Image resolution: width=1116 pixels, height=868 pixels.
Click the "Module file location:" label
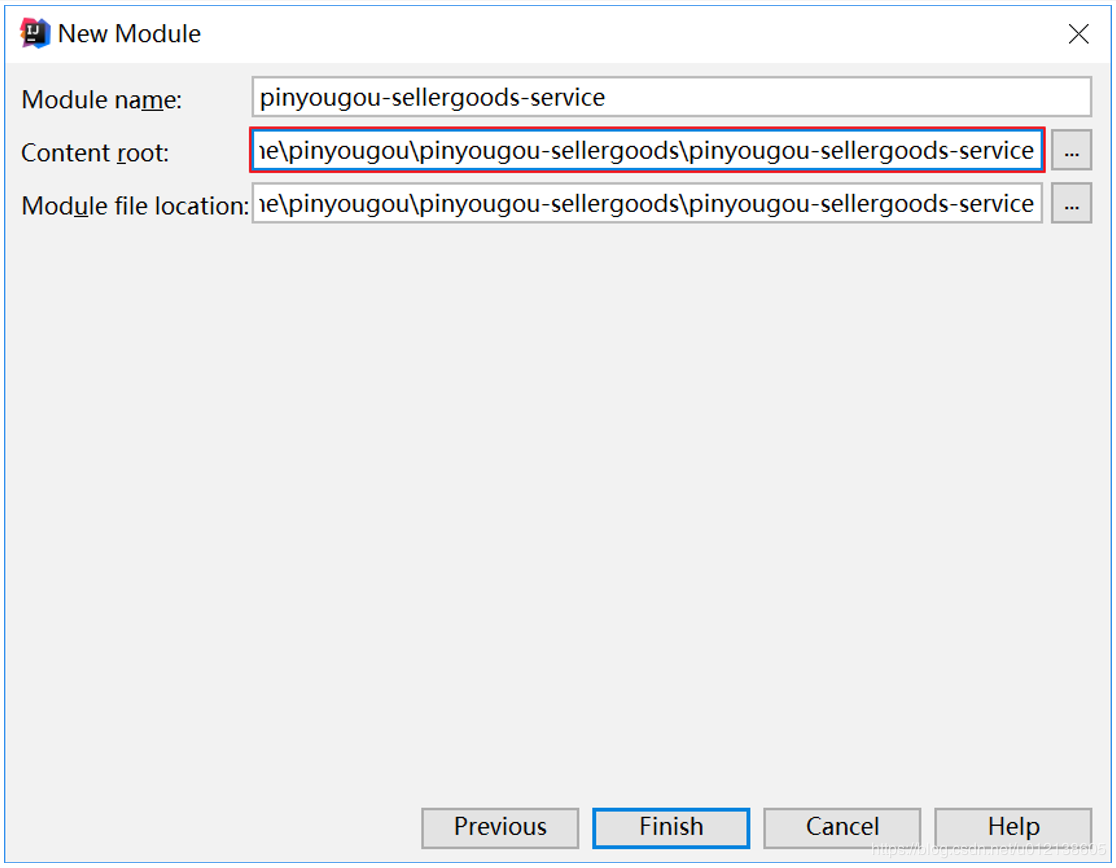coord(135,206)
